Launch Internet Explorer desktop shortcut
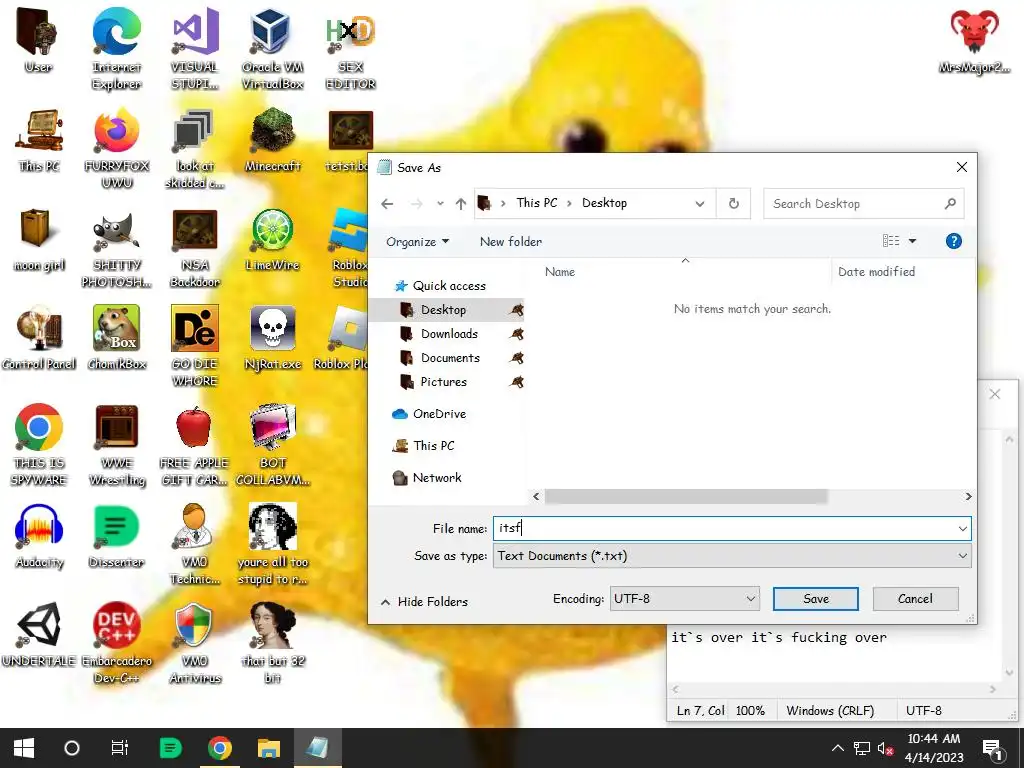Viewport: 1024px width, 768px height. coord(116,49)
